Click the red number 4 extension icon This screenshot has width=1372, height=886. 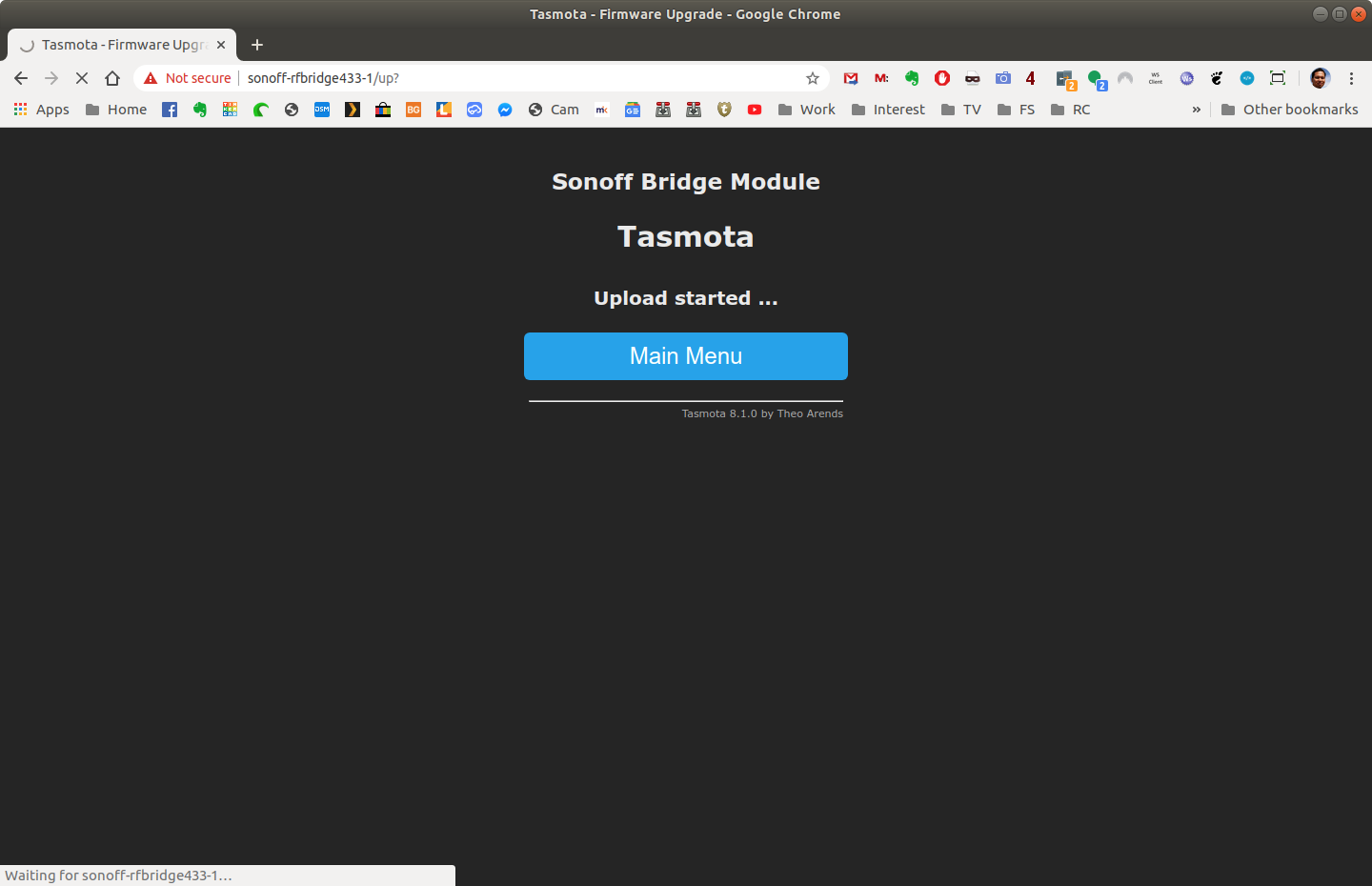[1031, 78]
